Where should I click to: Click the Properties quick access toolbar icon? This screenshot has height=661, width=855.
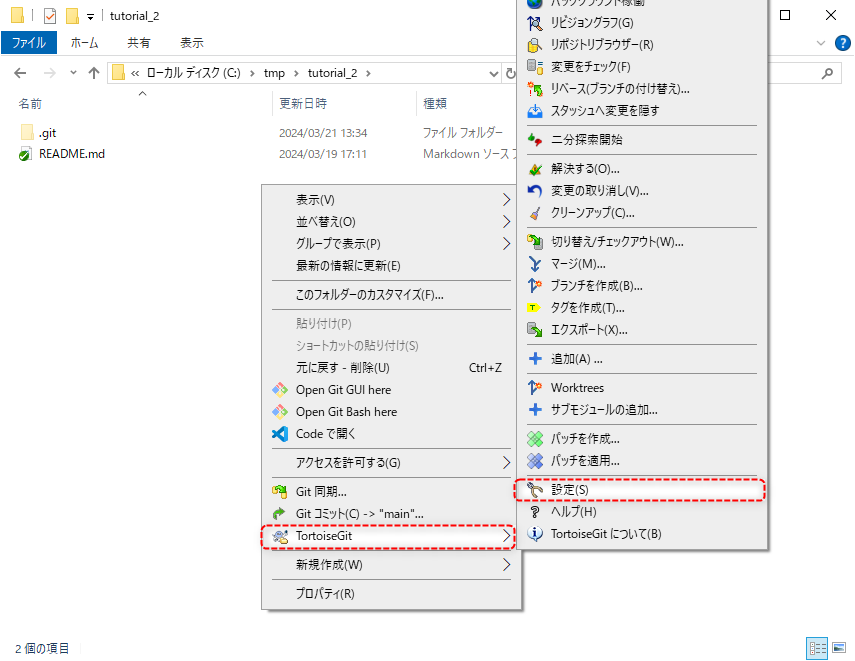tap(50, 16)
